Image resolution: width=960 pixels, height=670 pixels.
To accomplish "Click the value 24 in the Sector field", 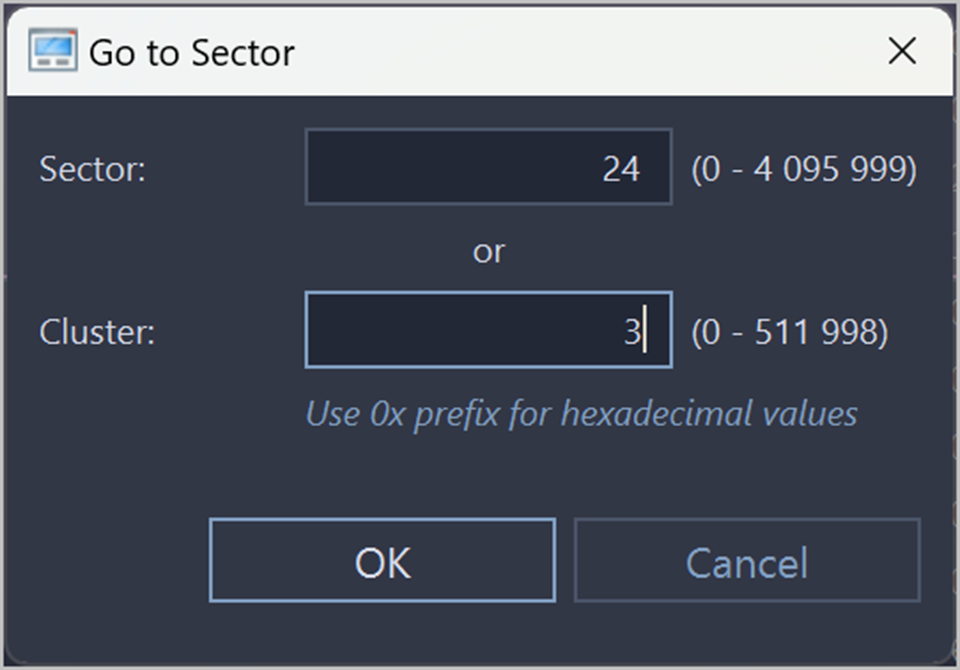I will click(620, 169).
